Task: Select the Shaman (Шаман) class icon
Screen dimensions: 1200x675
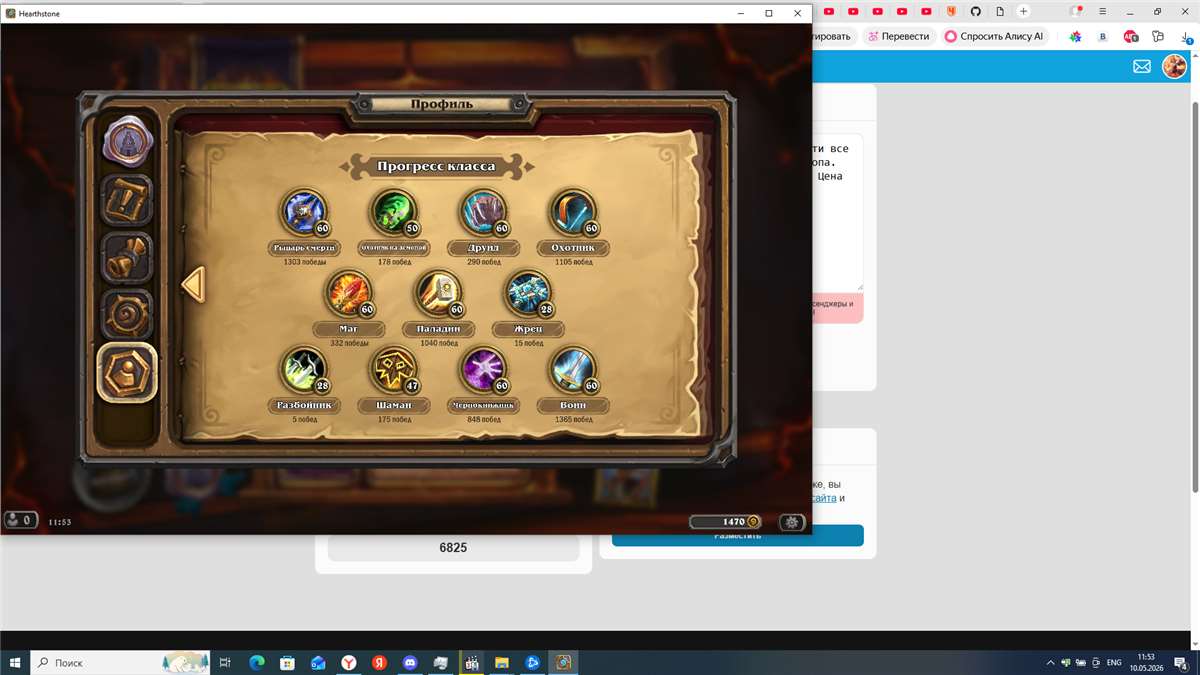Action: pos(393,371)
